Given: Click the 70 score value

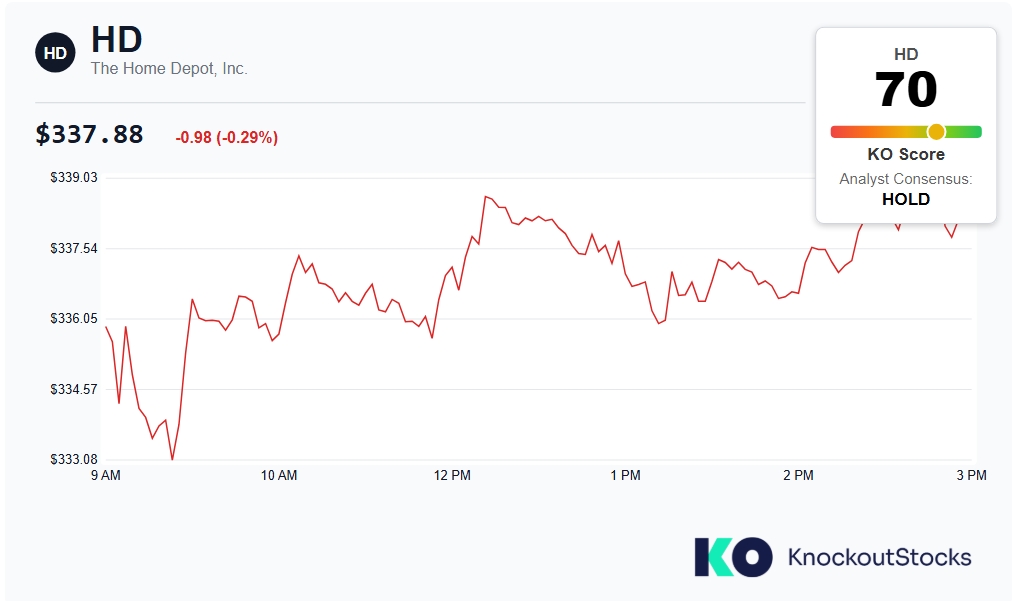Looking at the screenshot, I should click(906, 89).
